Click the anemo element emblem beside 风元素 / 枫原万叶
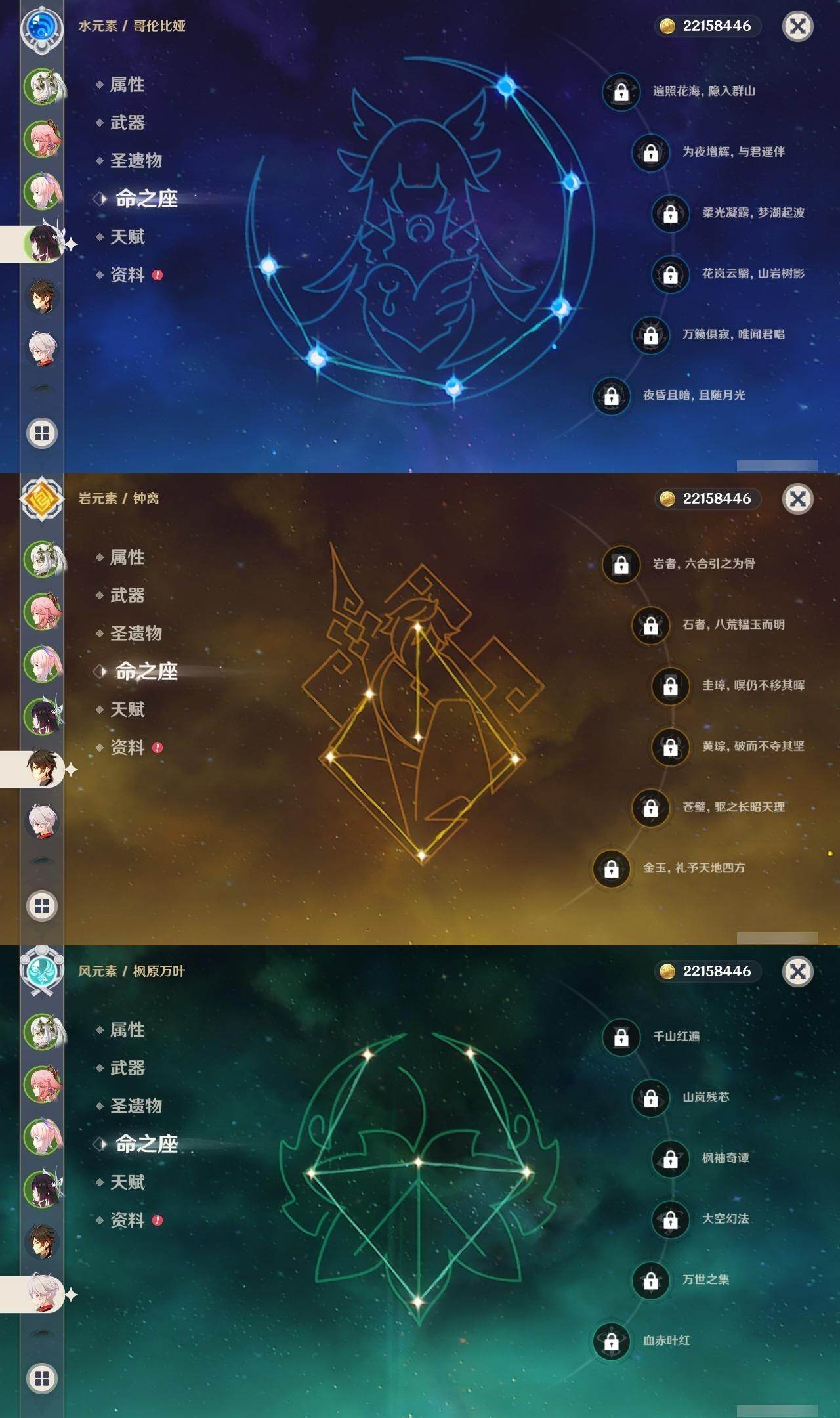This screenshot has width=840, height=1418. coord(42,970)
